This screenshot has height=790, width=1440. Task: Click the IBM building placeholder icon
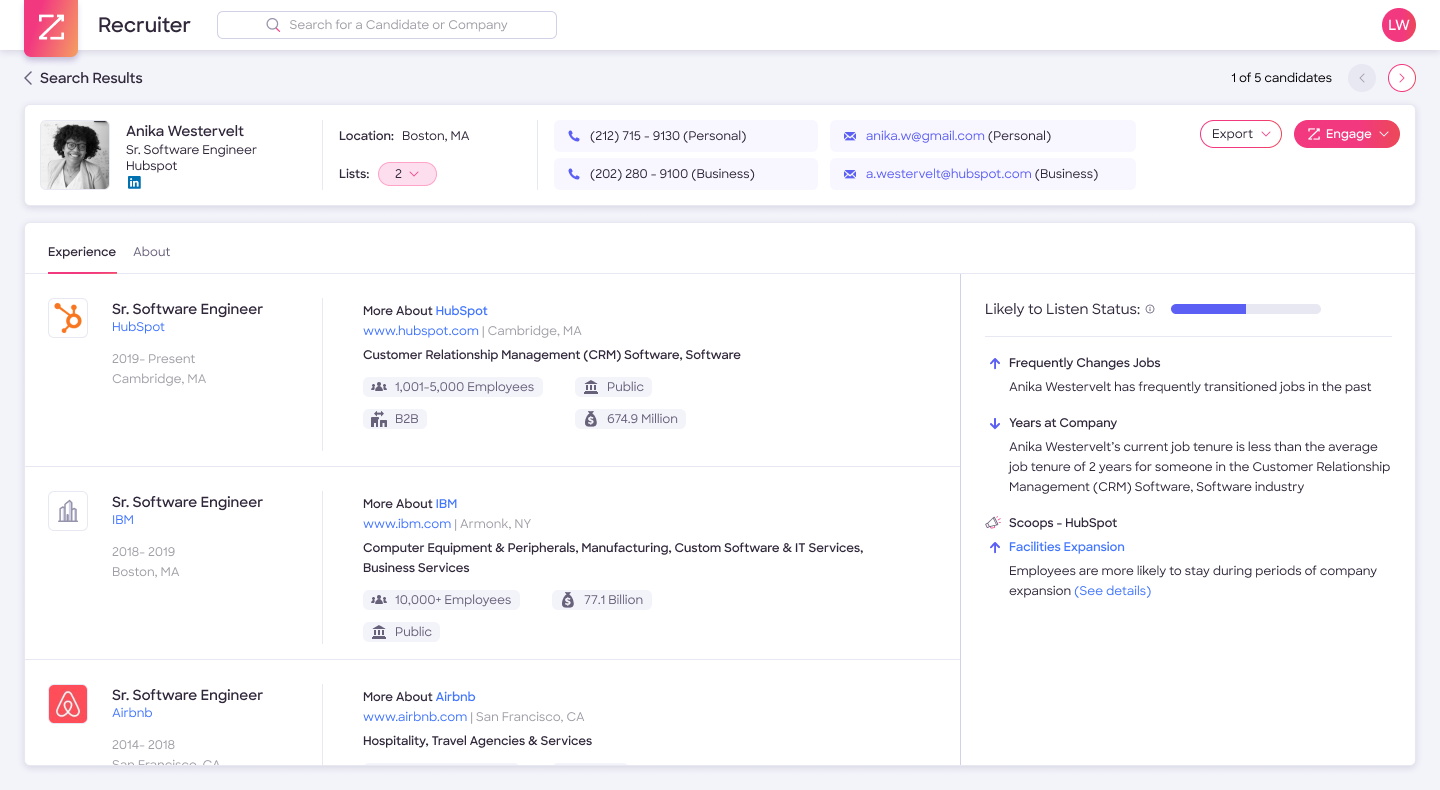tap(68, 511)
